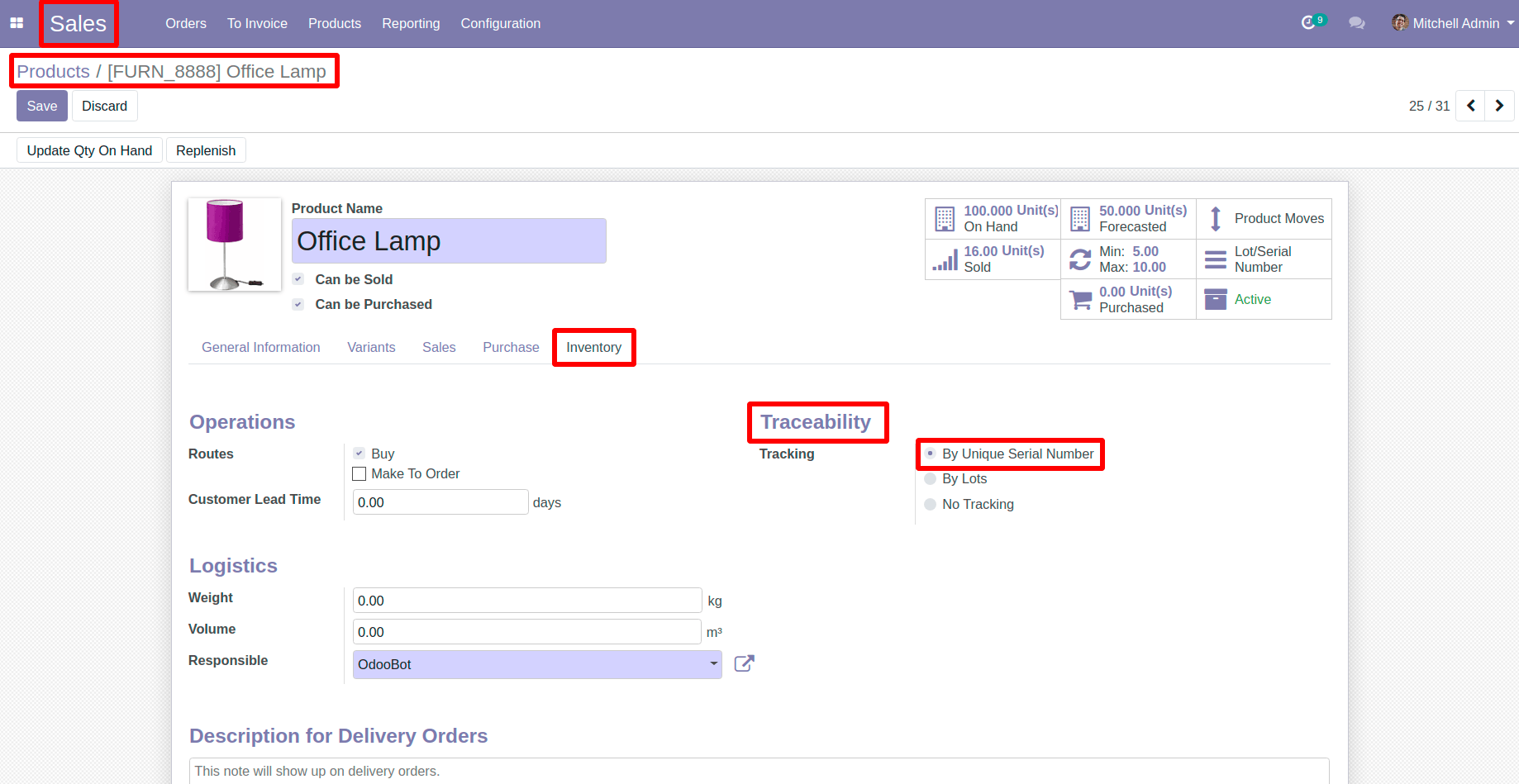Viewport: 1519px width, 784px height.
Task: Click the Product Moves arrows icon
Action: 1215,219
